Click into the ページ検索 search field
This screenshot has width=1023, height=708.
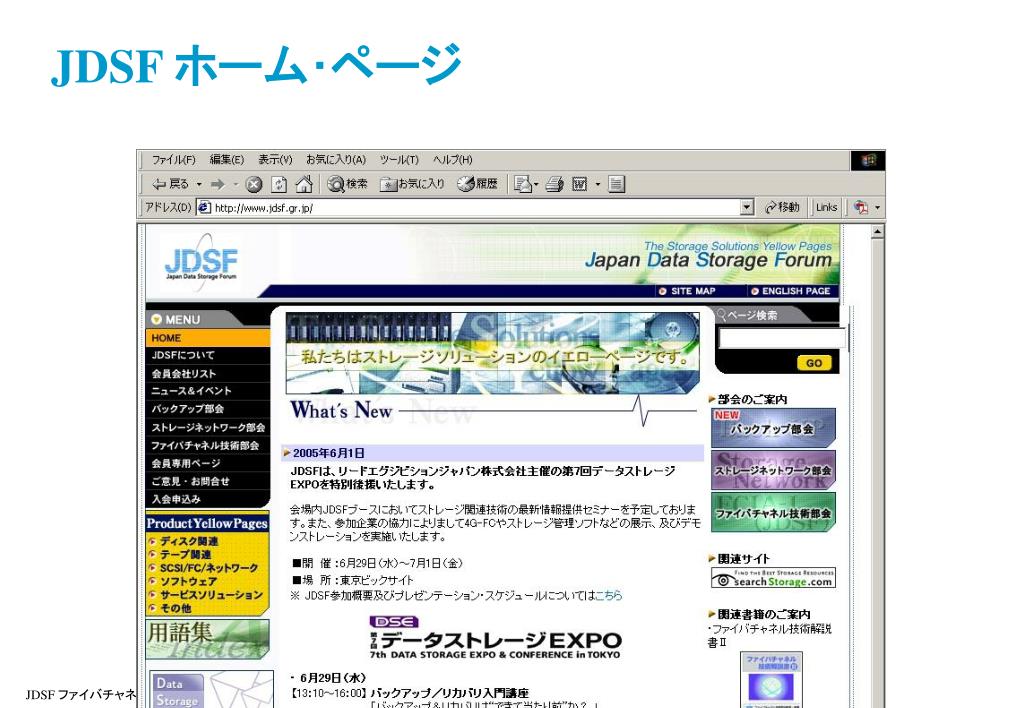click(782, 339)
